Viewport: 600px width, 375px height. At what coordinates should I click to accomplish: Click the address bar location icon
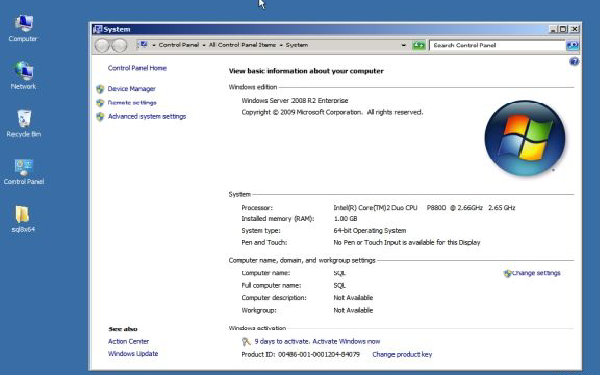pos(143,45)
